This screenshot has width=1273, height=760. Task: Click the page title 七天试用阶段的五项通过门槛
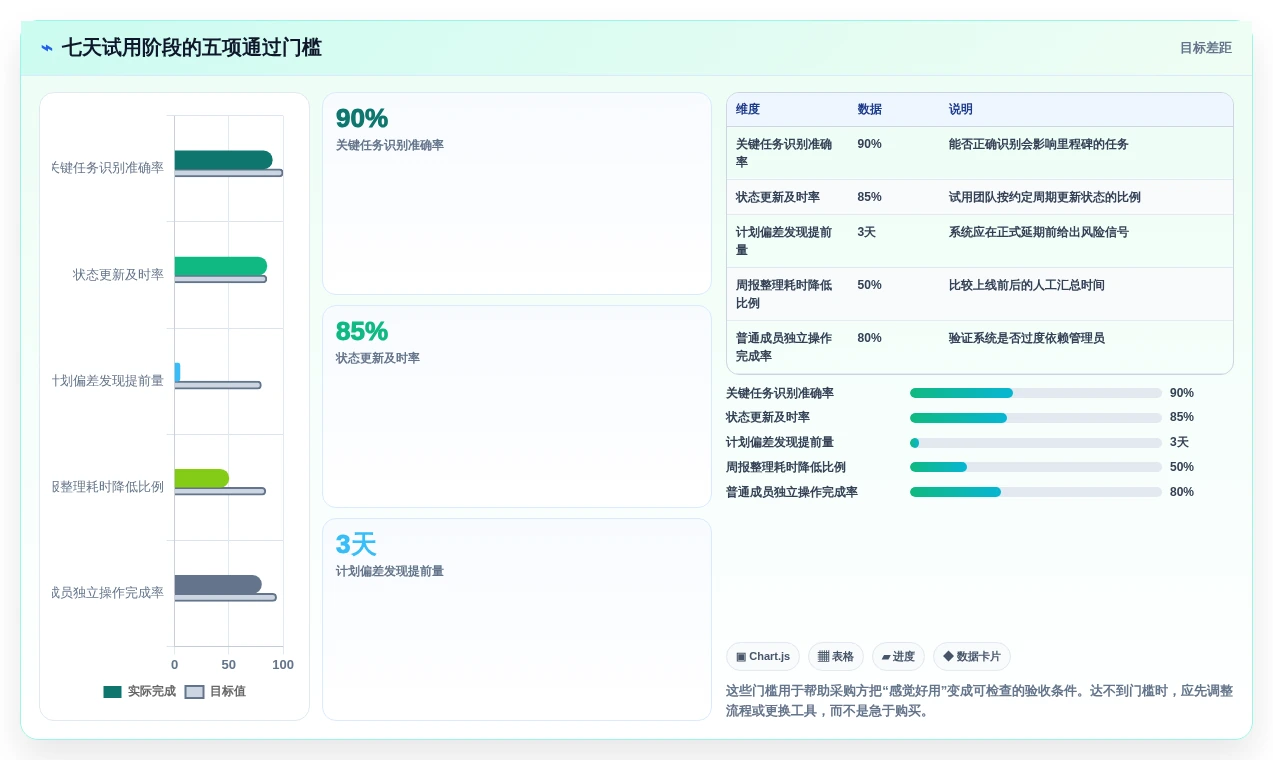click(x=192, y=48)
